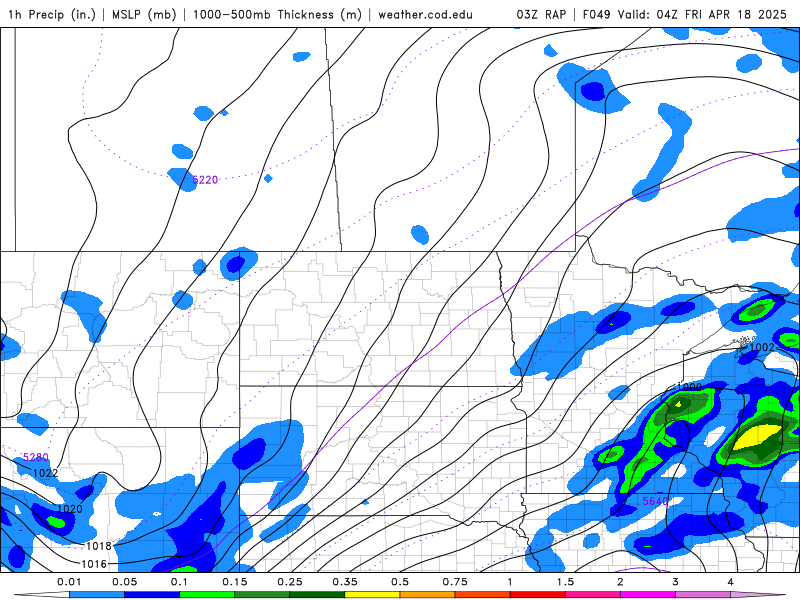This screenshot has height=600, width=800.
Task: Click the dark blue 0.05–0.1 color bar segment
Action: pyautogui.click(x=152, y=595)
